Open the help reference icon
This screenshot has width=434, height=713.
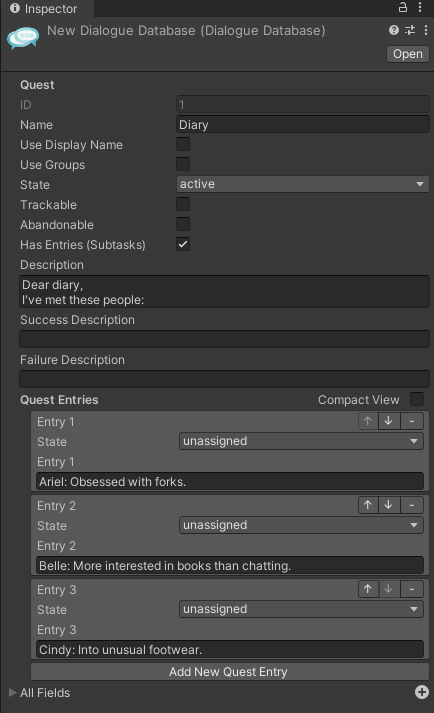[x=394, y=30]
